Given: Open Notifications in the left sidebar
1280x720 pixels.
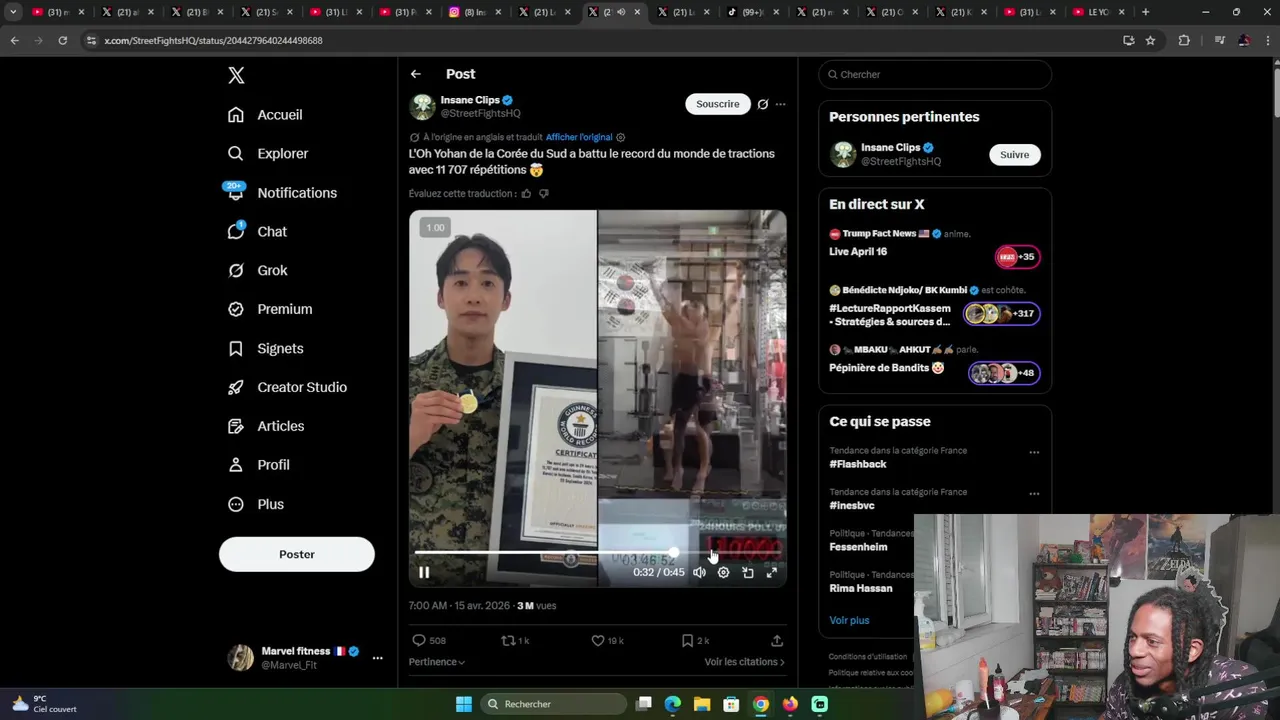Looking at the screenshot, I should pyautogui.click(x=282, y=193).
